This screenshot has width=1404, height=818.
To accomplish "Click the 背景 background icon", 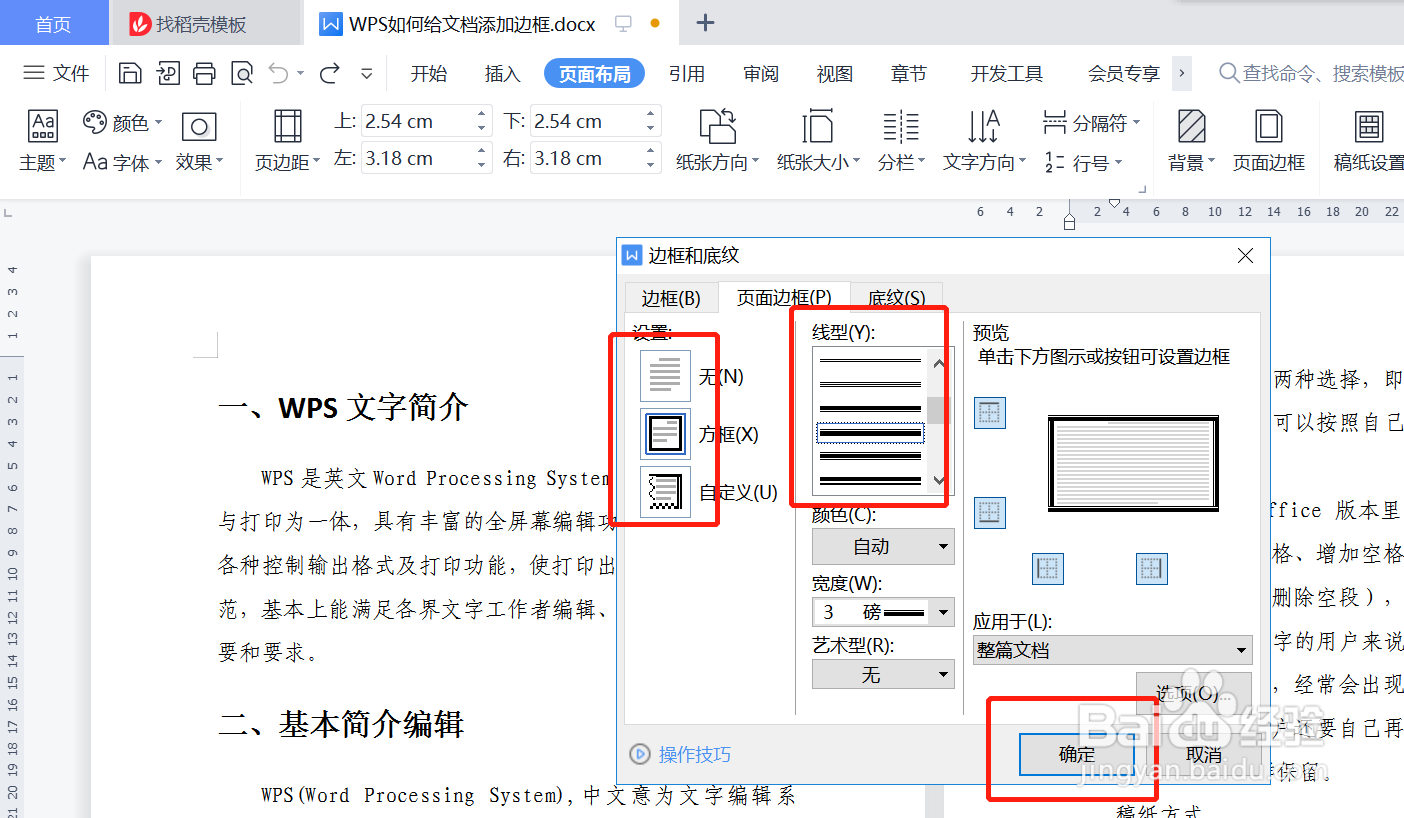I will tap(1191, 126).
